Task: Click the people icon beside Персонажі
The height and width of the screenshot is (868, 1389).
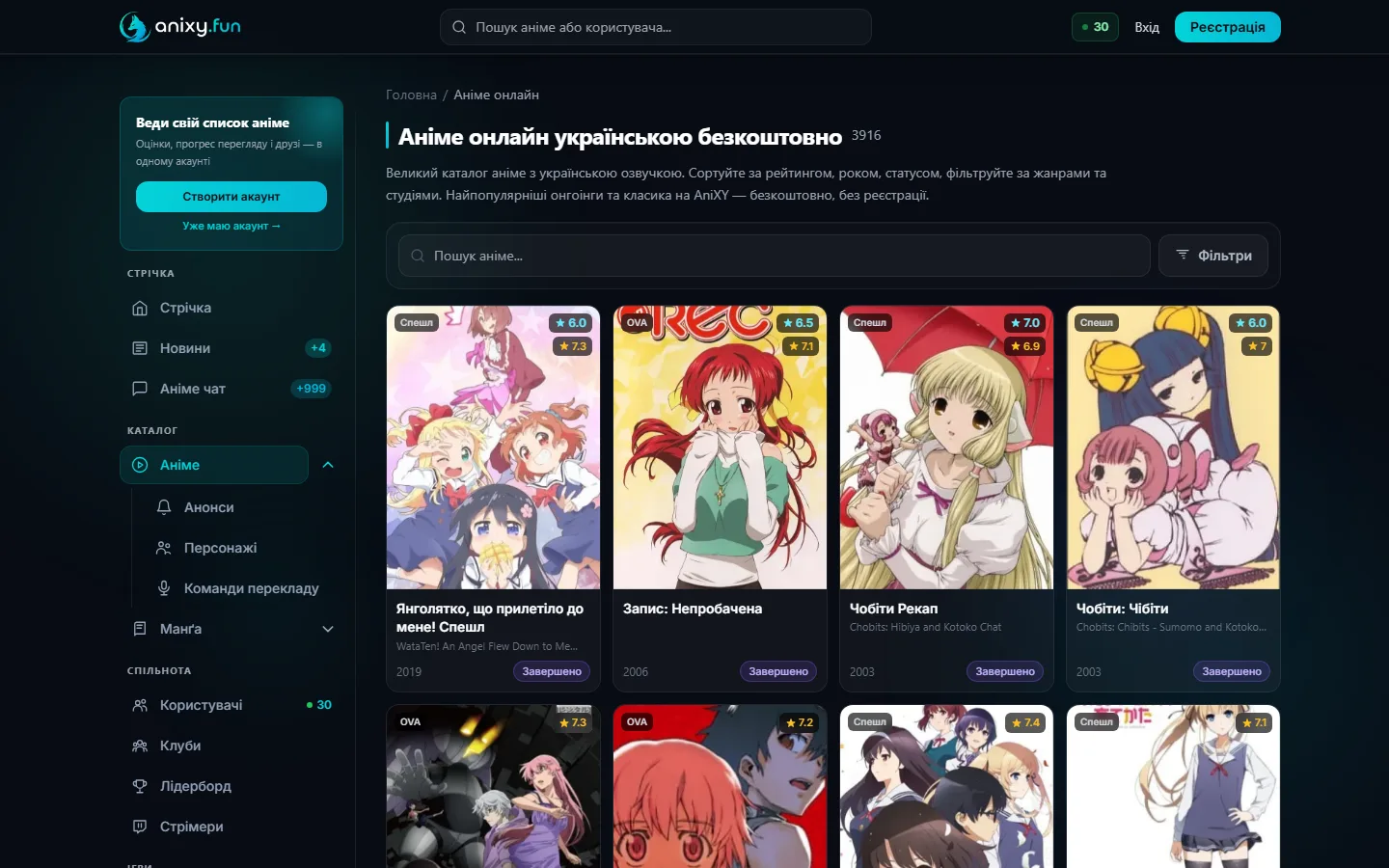Action: 164,548
